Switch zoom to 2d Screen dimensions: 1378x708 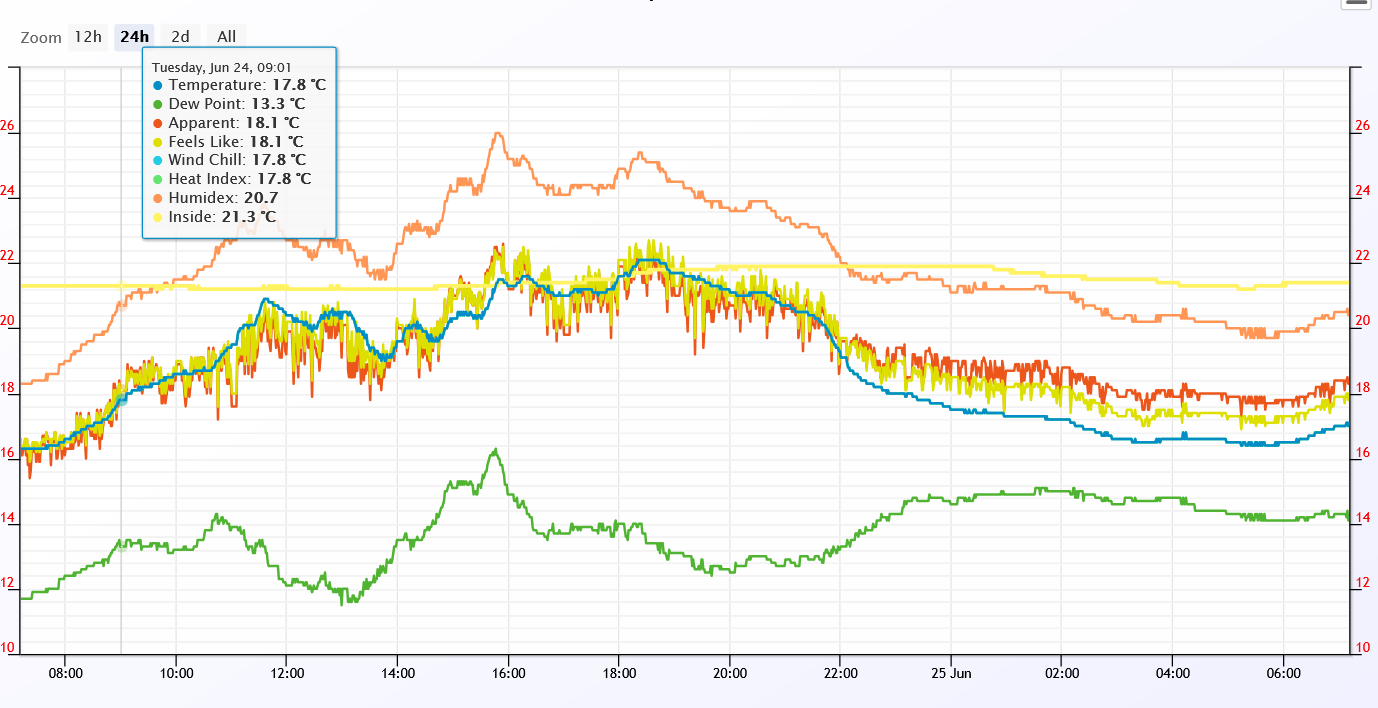(x=180, y=37)
